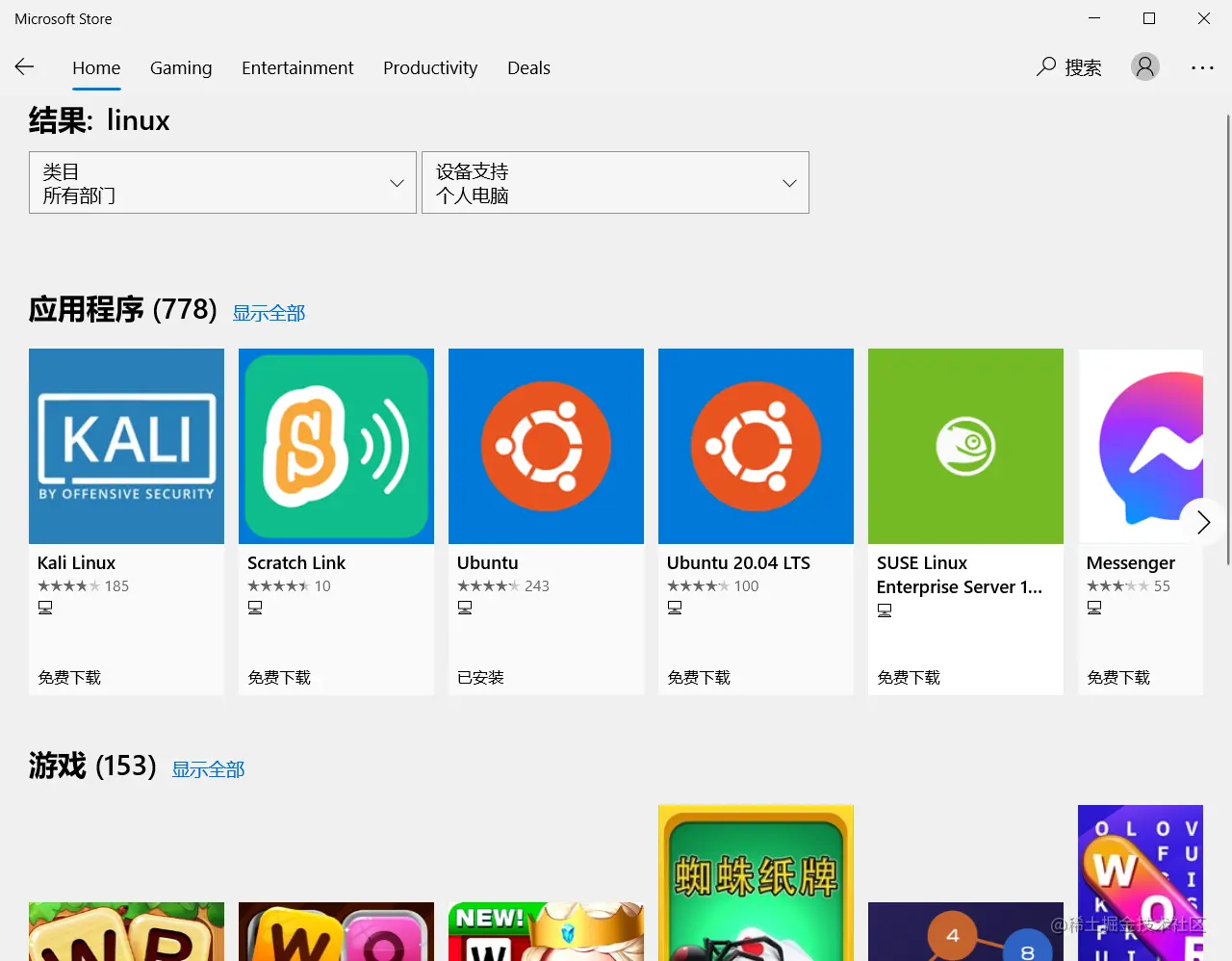Click the PC device icon under Kali Linux
The width and height of the screenshot is (1232, 961).
[x=45, y=608]
